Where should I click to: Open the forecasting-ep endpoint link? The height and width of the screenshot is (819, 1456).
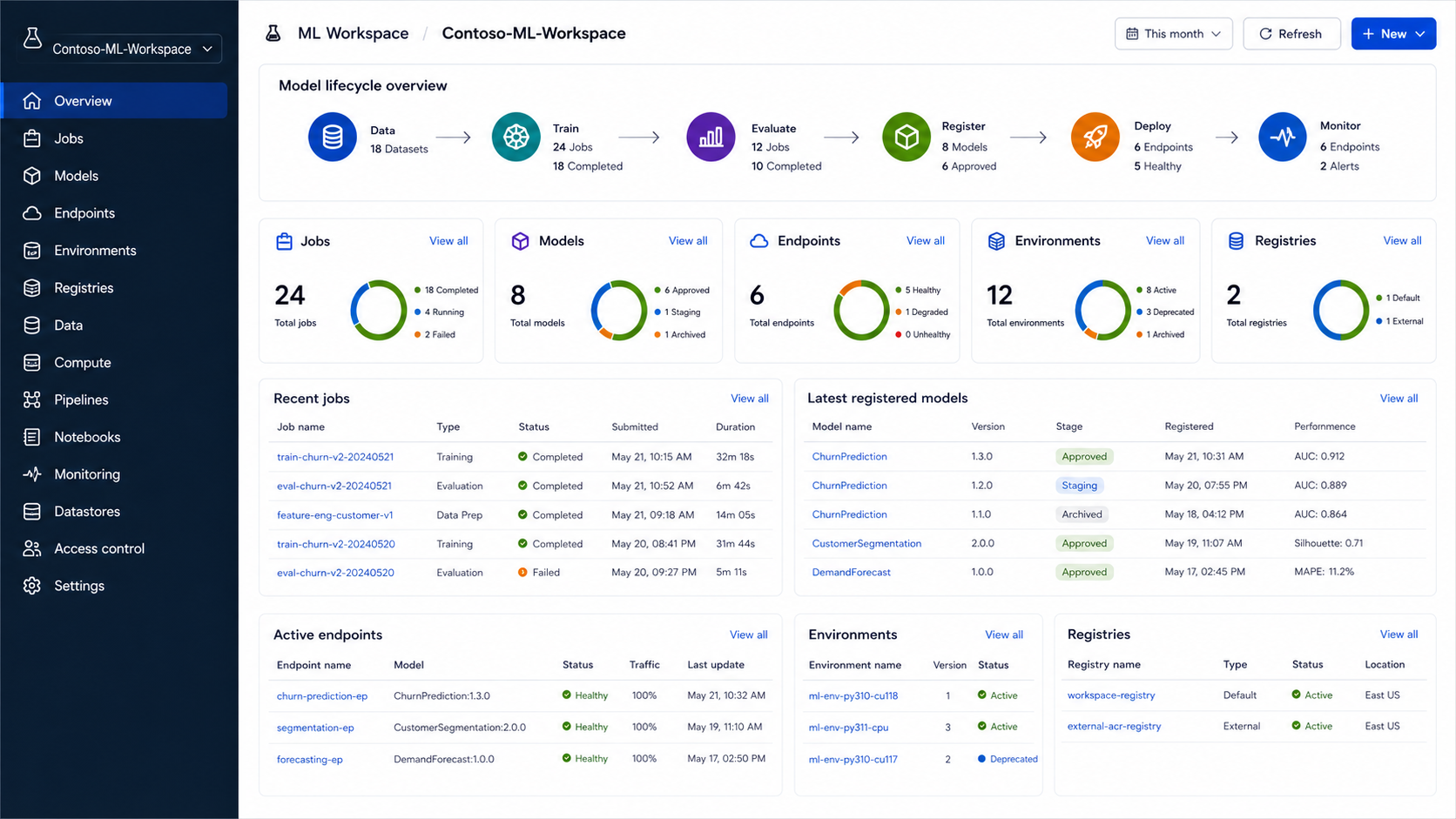click(x=310, y=760)
